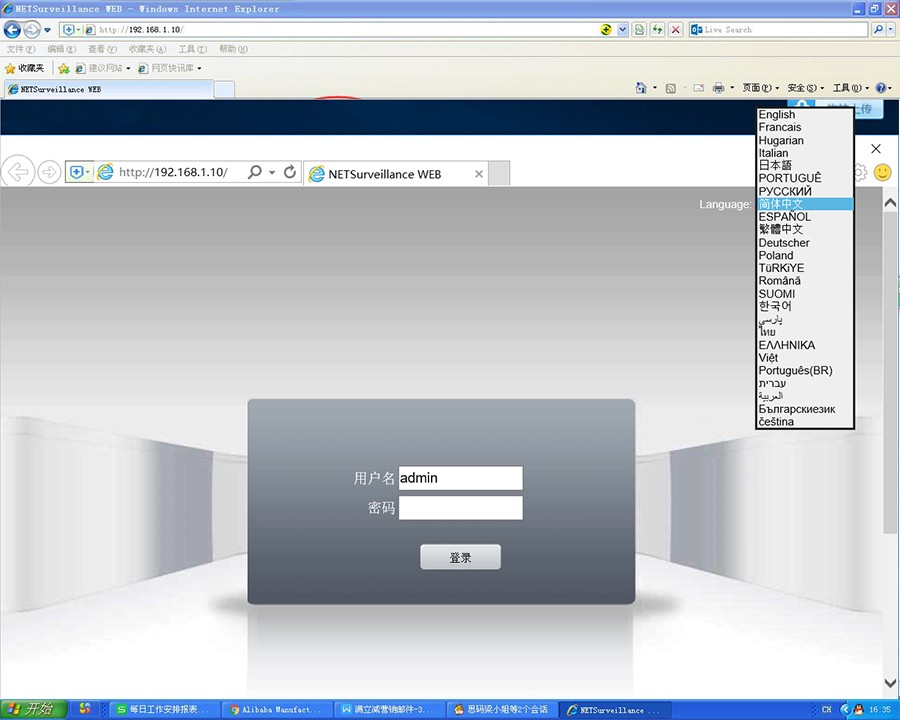Select English from the language list
Viewport: 900px width, 720px height.
[x=777, y=115]
